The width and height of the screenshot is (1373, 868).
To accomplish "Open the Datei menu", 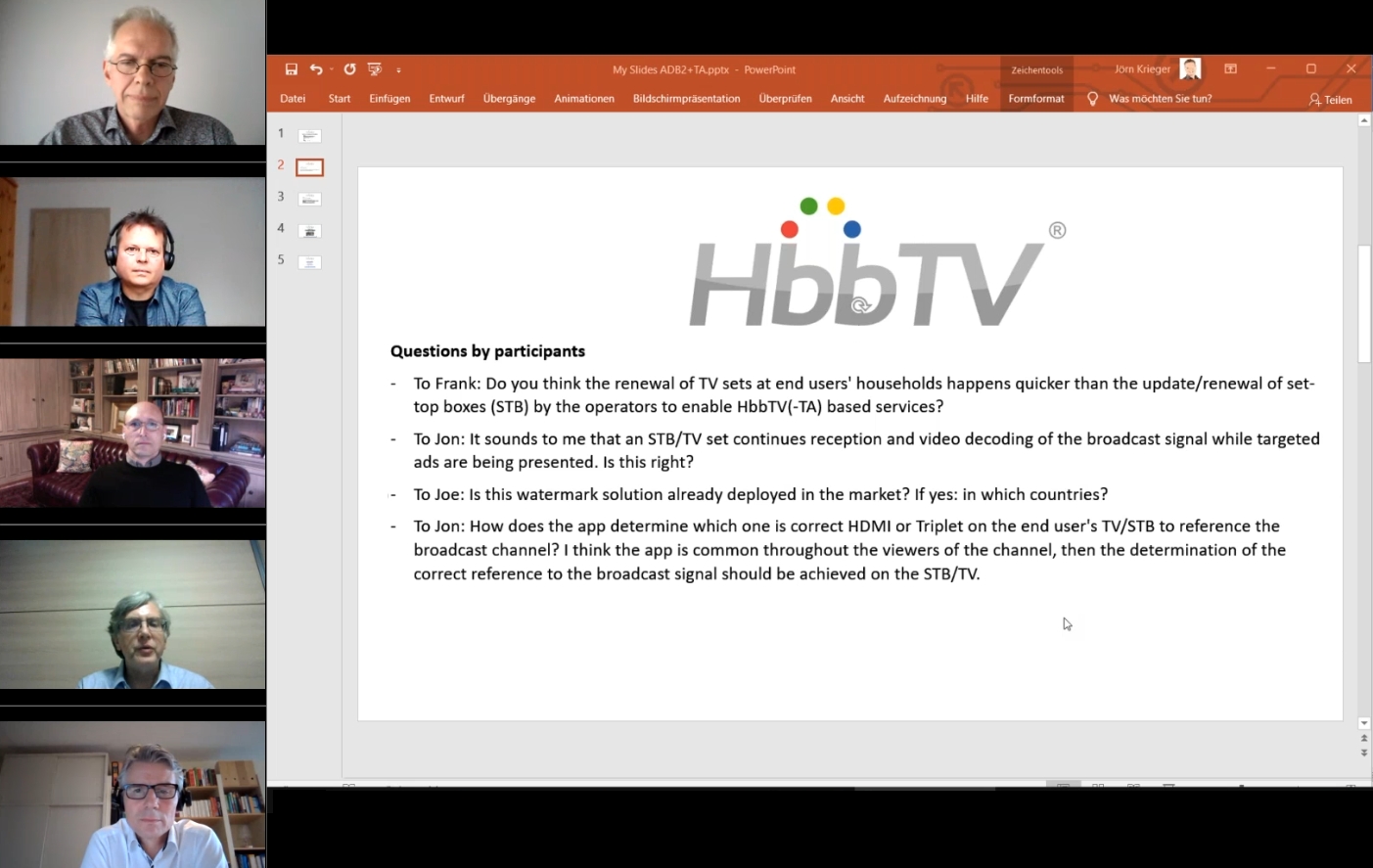I will coord(292,98).
